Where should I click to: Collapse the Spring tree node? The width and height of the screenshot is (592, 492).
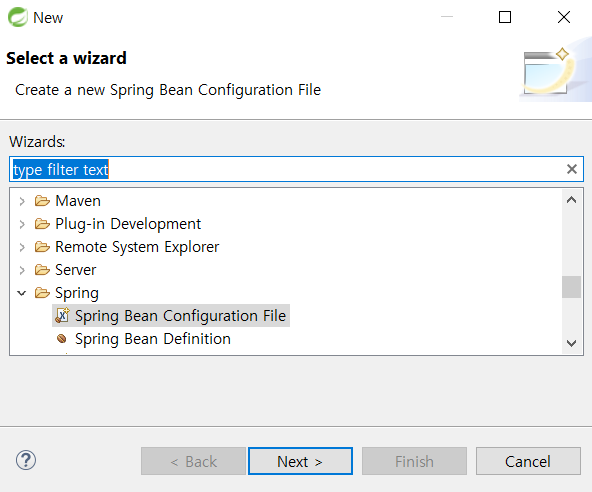coord(22,293)
